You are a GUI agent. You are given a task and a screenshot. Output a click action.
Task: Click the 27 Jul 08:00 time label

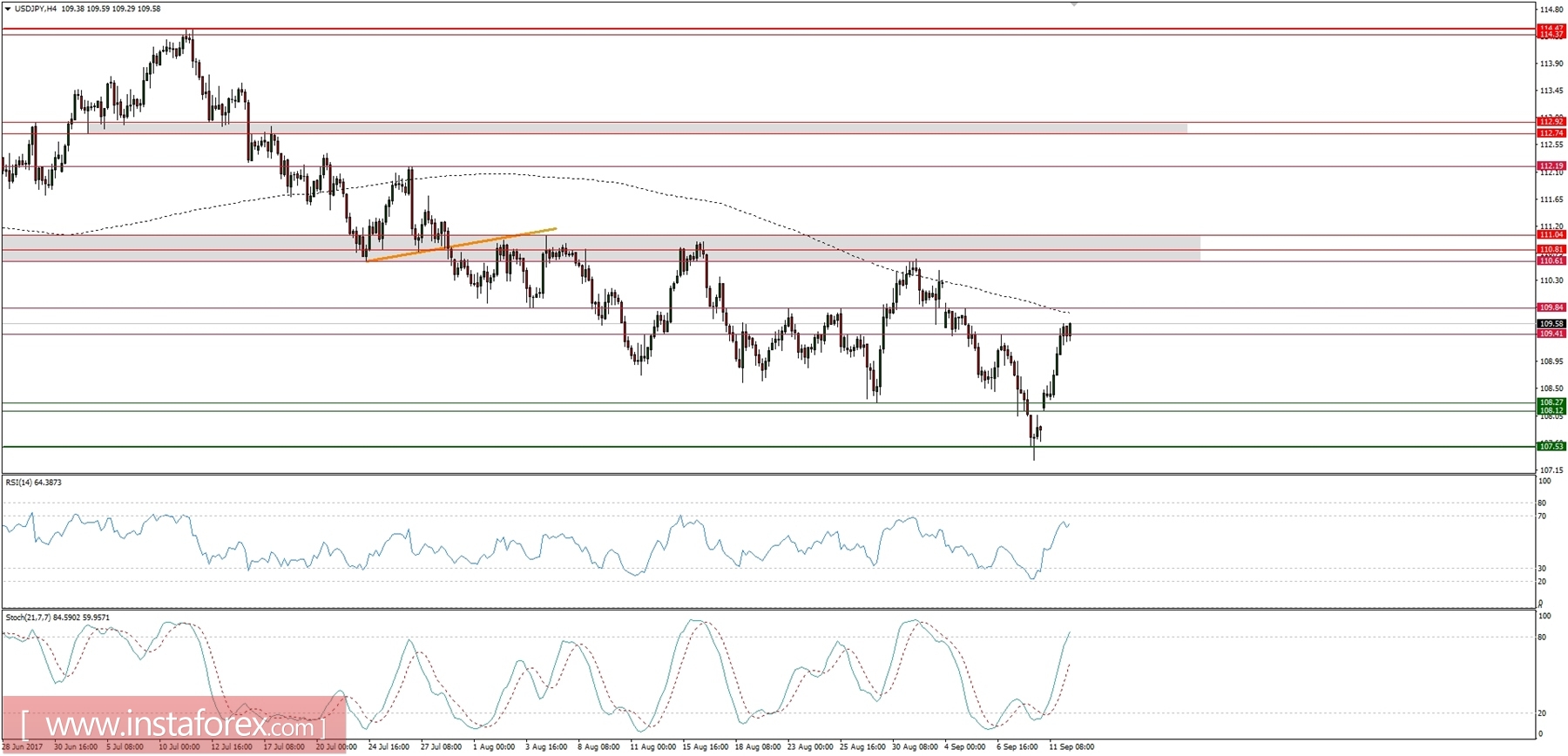coord(441,746)
